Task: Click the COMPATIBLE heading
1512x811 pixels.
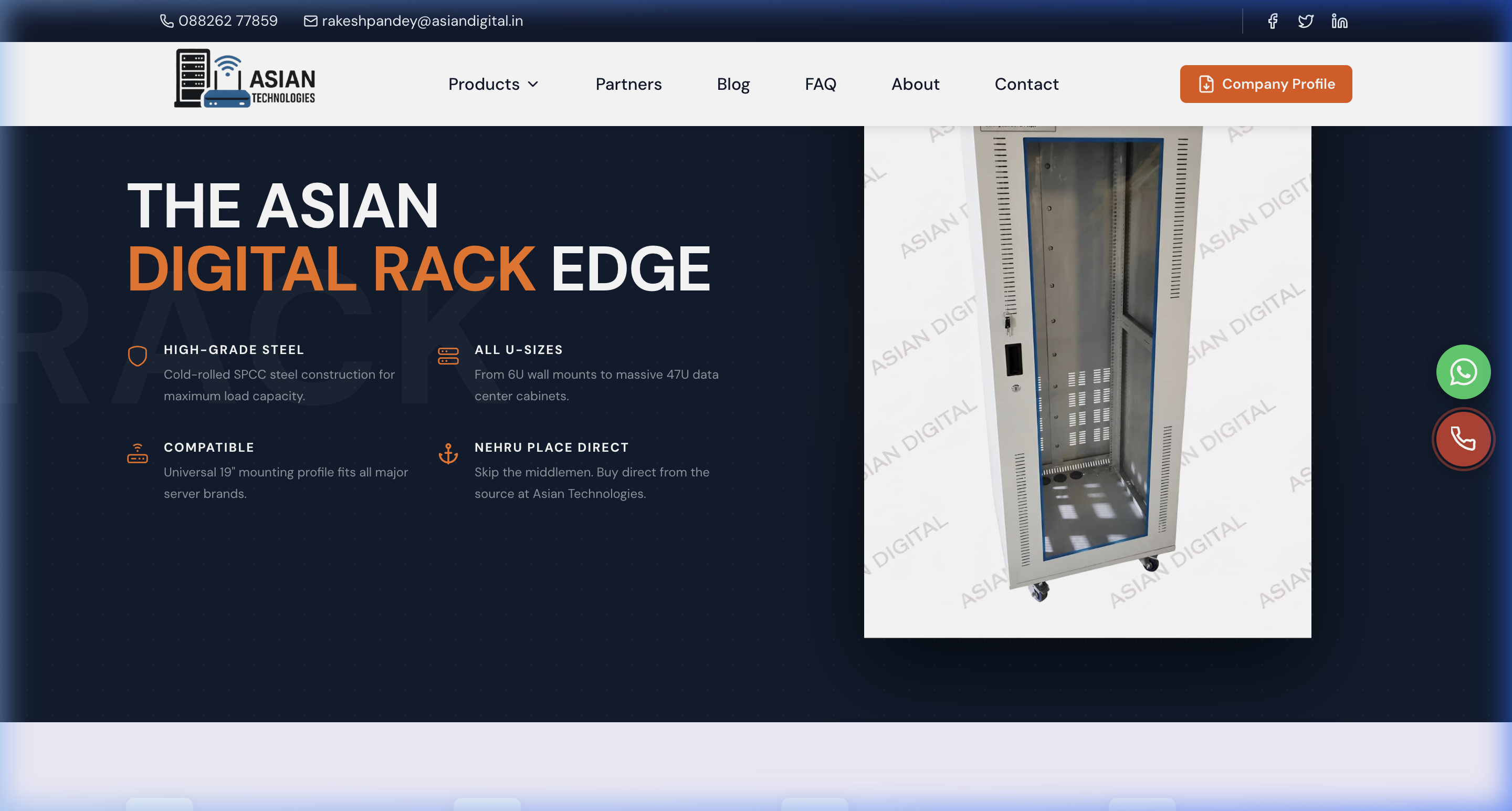Action: [x=209, y=448]
